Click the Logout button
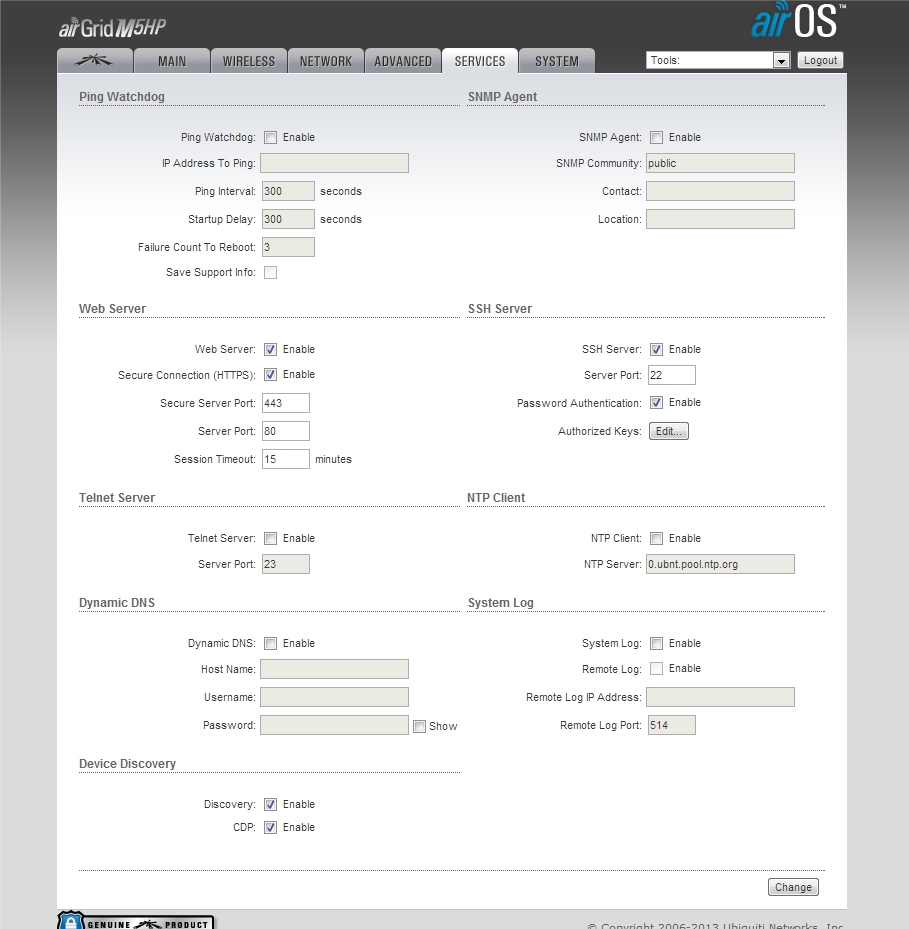The width and height of the screenshot is (909, 929). point(820,60)
